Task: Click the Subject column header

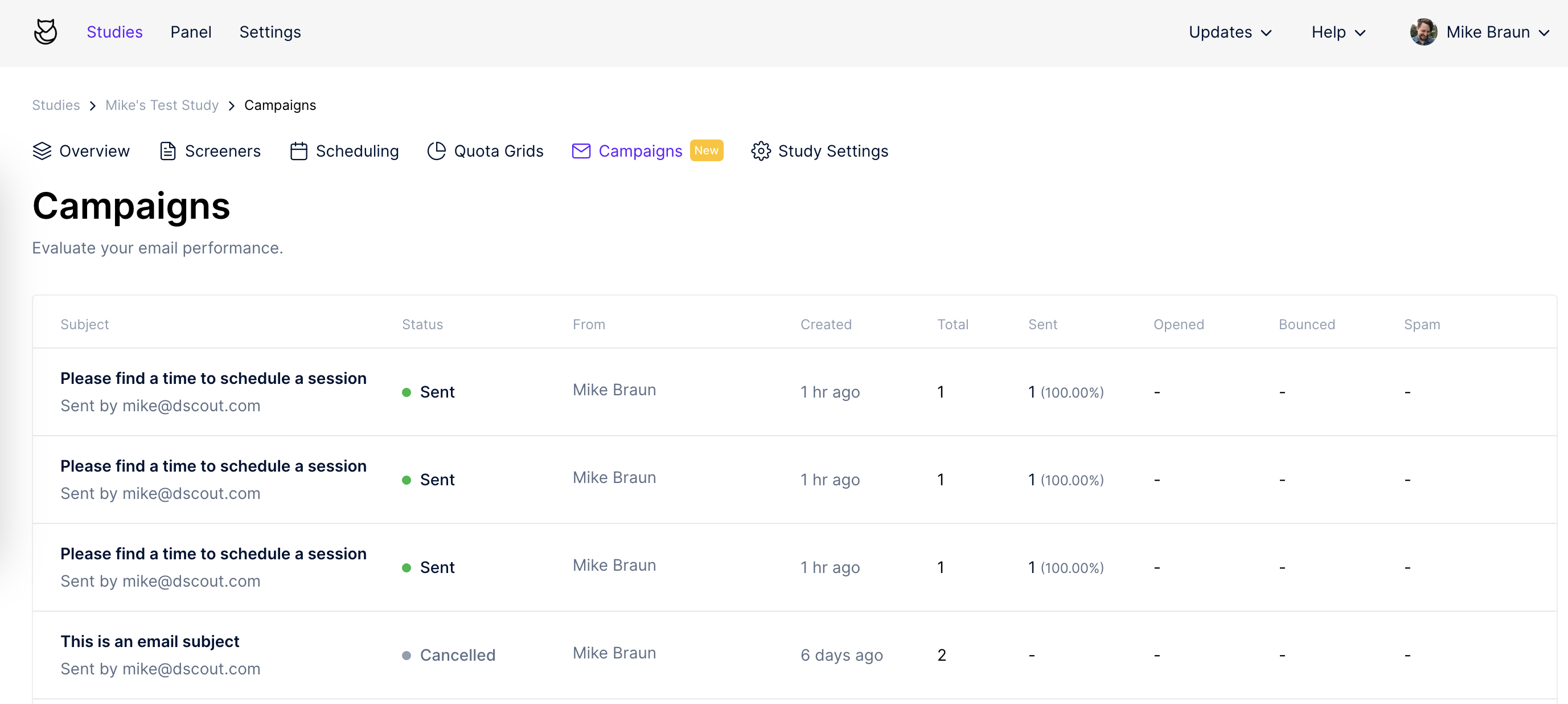Action: point(85,324)
